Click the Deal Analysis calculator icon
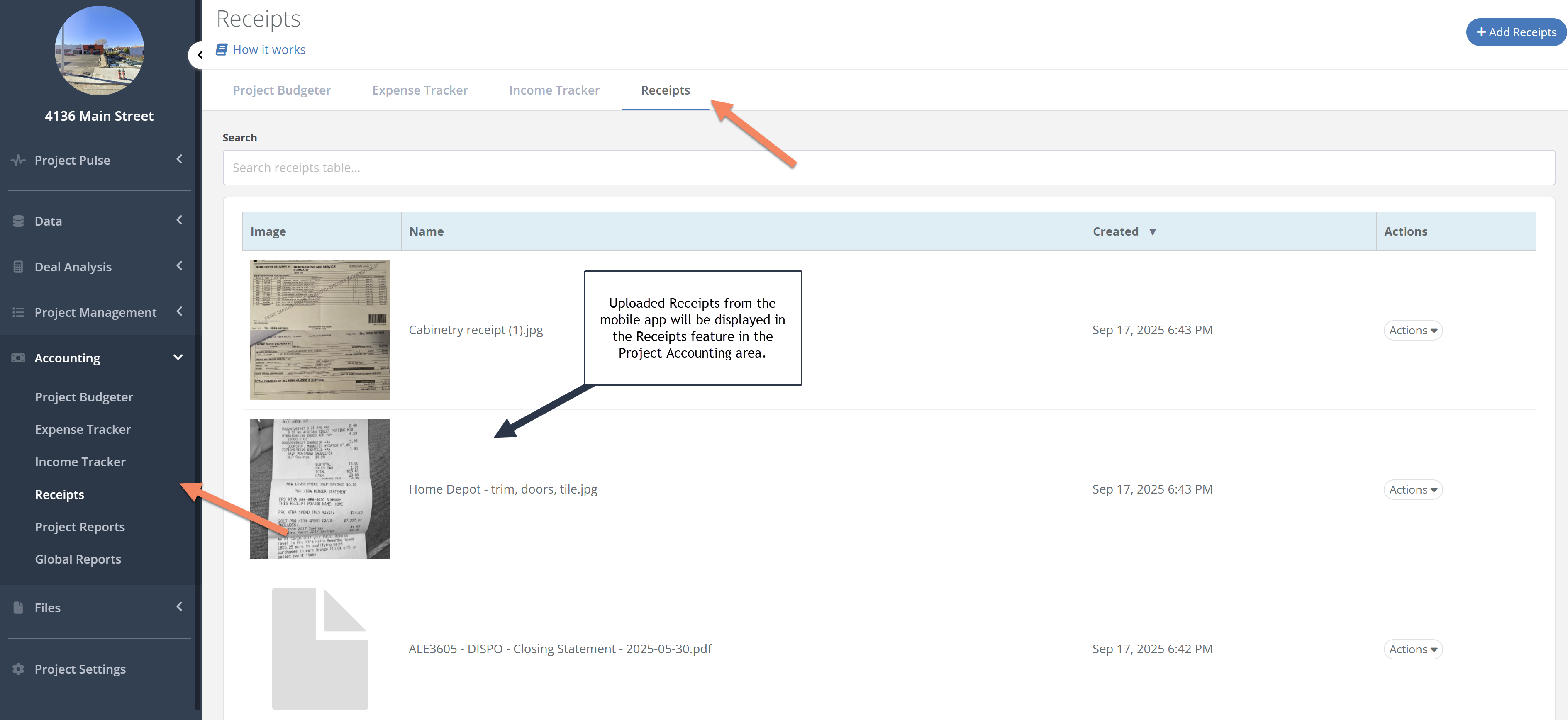This screenshot has width=1568, height=720. [x=18, y=267]
